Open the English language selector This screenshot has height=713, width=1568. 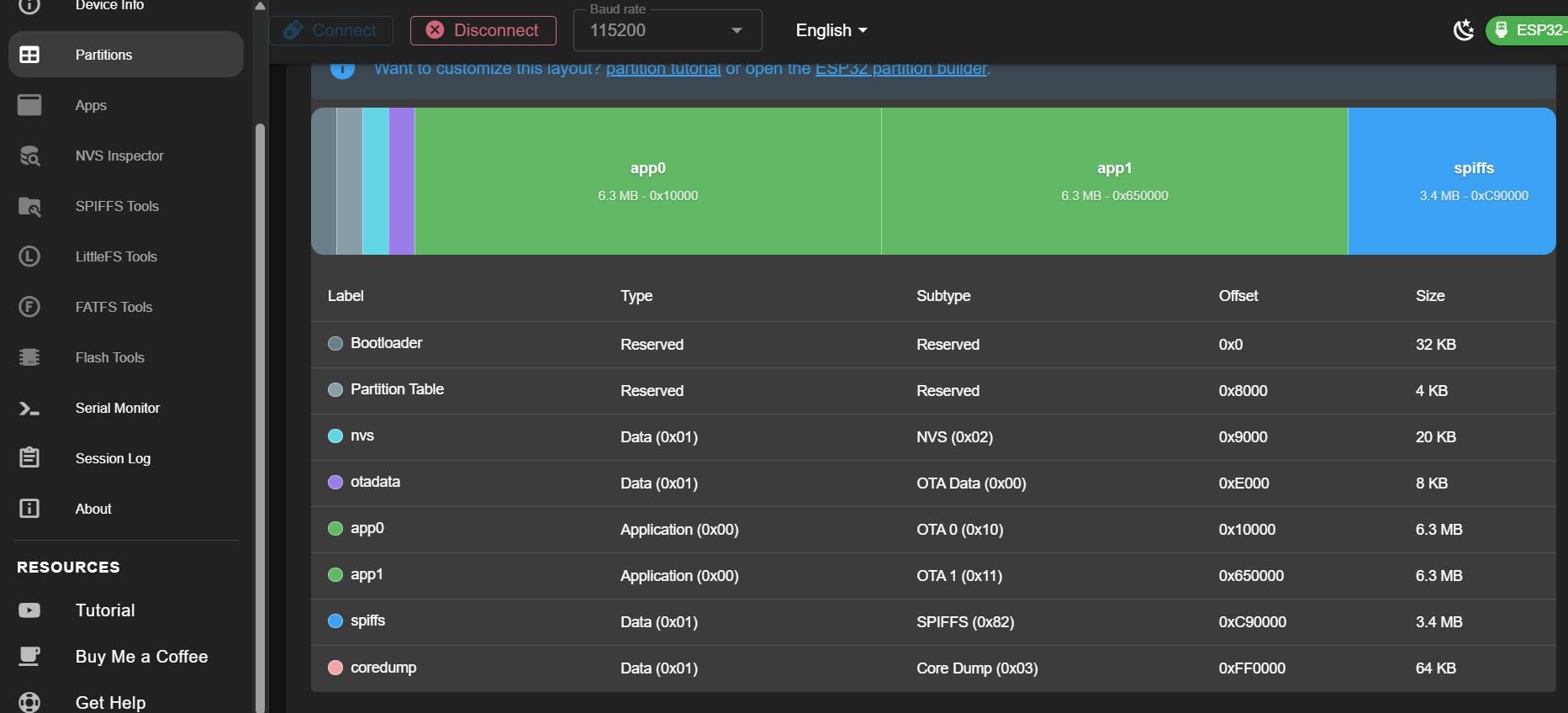pyautogui.click(x=832, y=30)
